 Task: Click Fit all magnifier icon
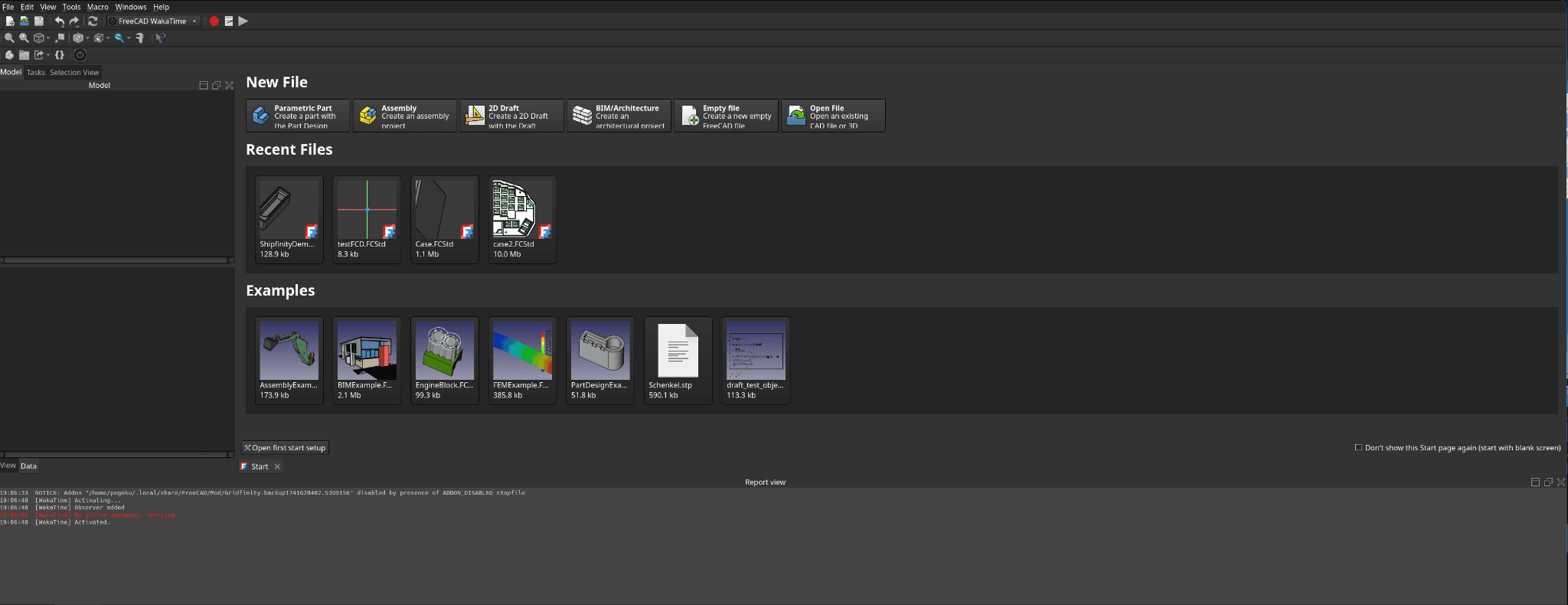[9, 38]
